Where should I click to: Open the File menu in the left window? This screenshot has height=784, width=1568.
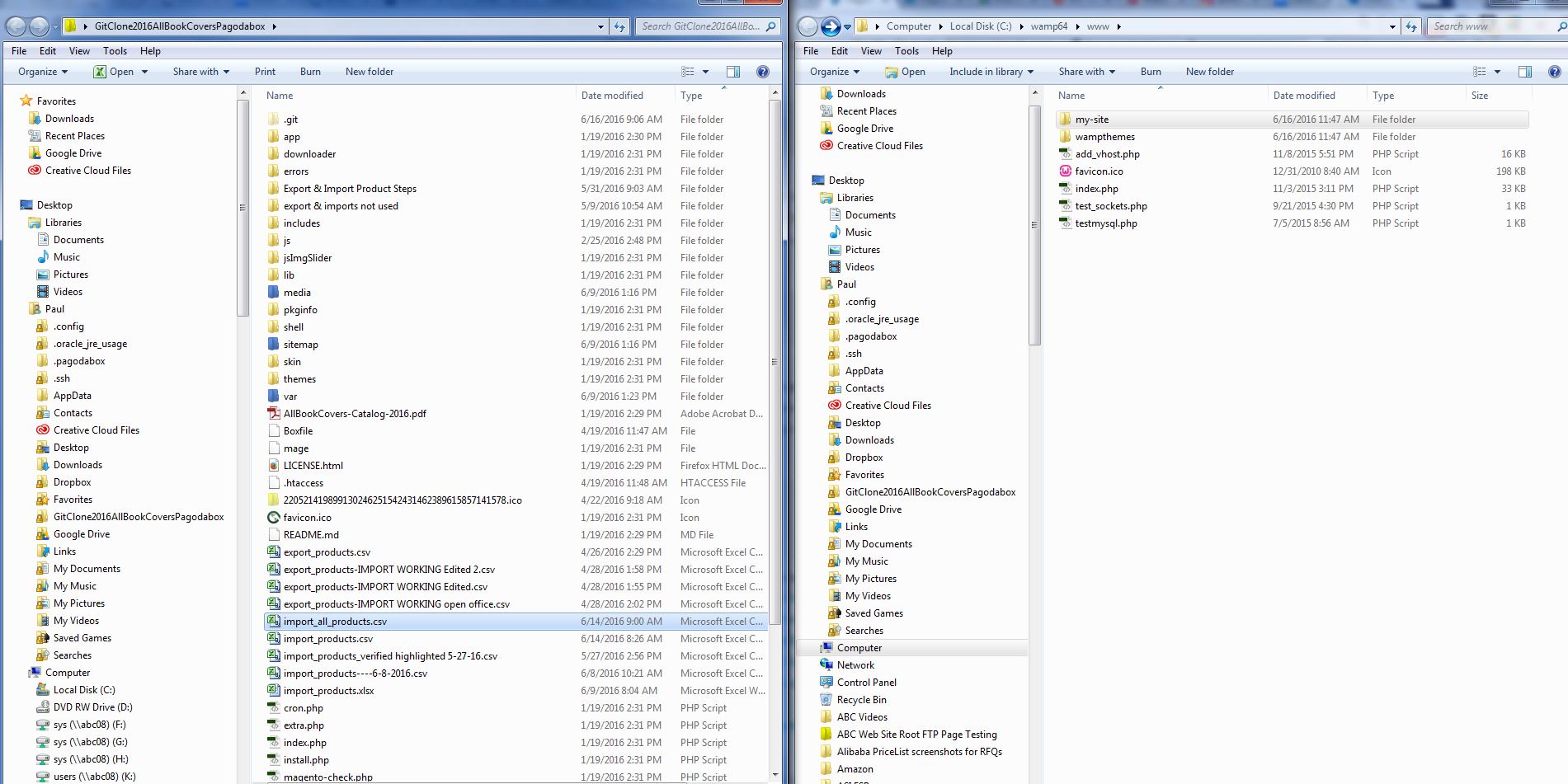click(19, 51)
